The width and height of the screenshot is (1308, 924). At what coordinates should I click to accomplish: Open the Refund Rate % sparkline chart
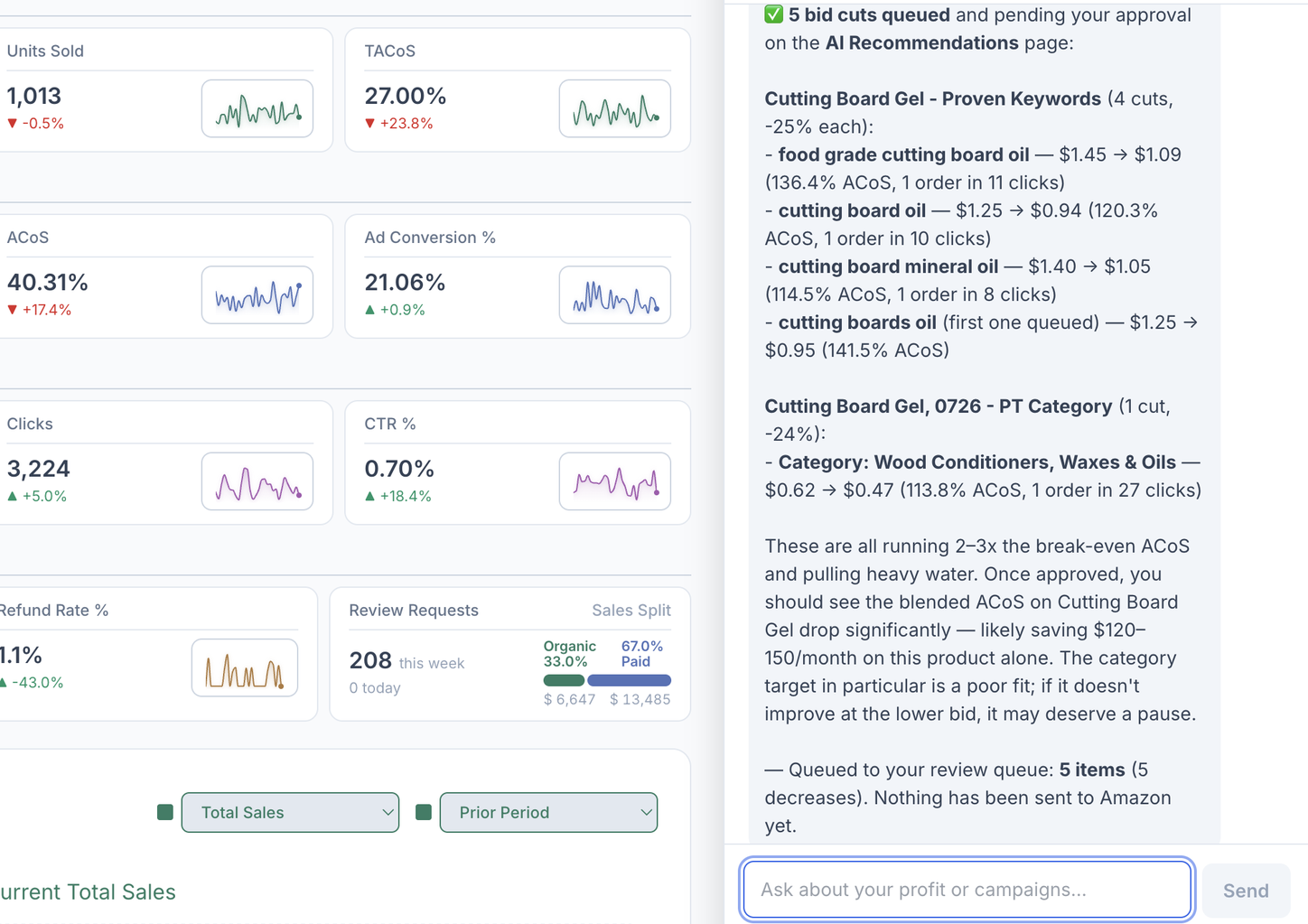[x=245, y=667]
